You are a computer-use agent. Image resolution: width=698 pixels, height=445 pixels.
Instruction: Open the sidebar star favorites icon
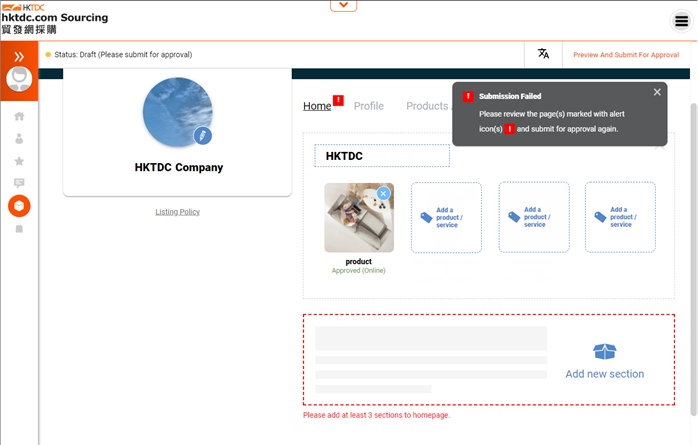click(x=19, y=161)
